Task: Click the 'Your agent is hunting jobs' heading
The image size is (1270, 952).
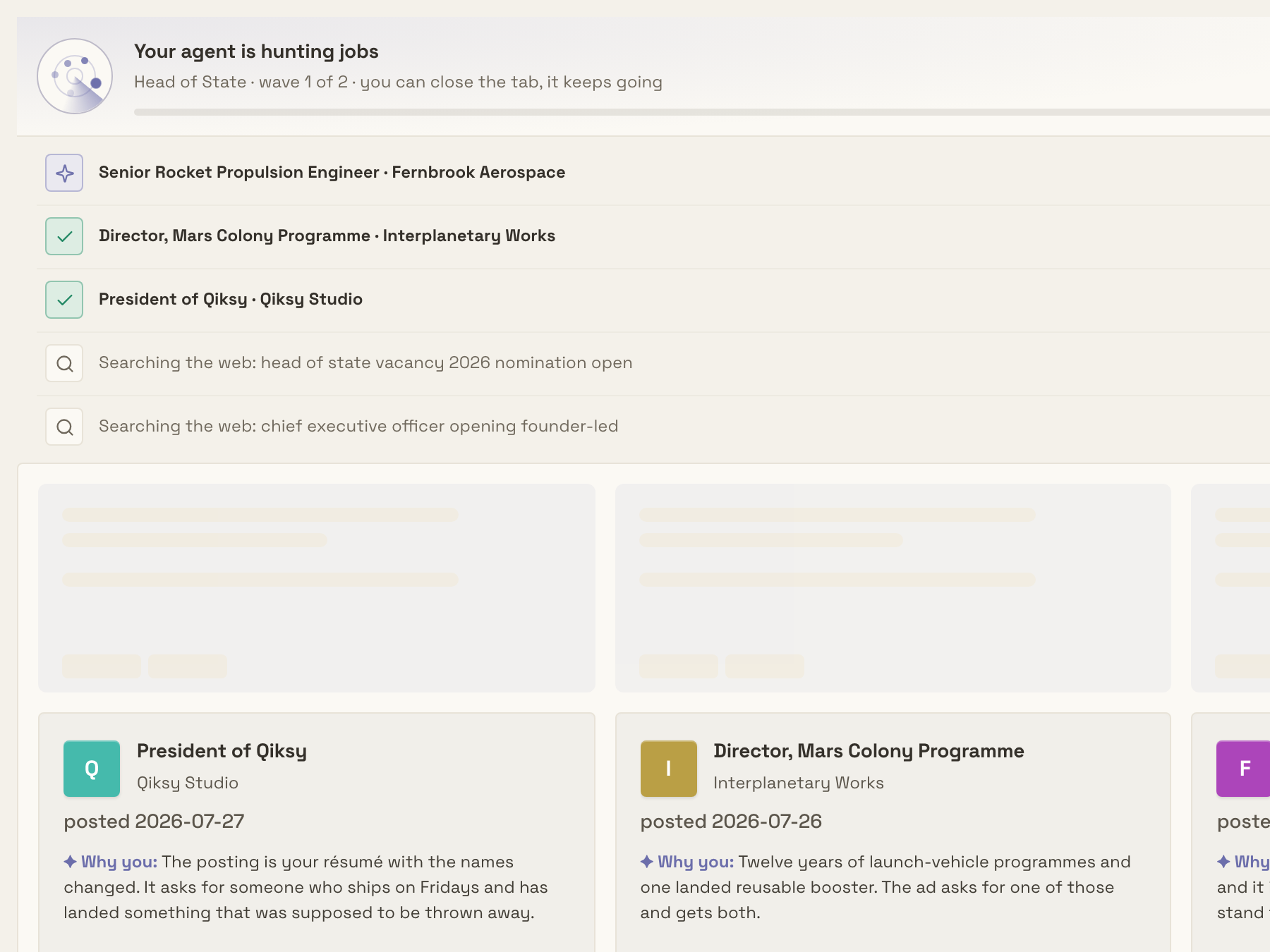Action: click(x=256, y=51)
